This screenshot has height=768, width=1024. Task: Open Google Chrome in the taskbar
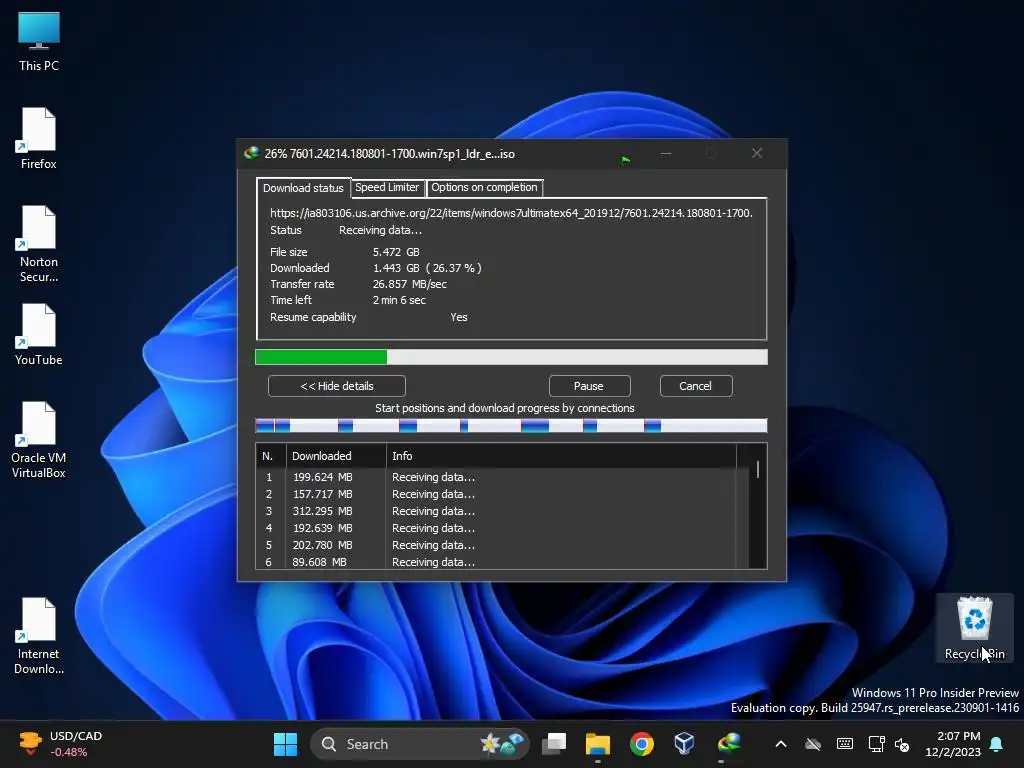641,744
